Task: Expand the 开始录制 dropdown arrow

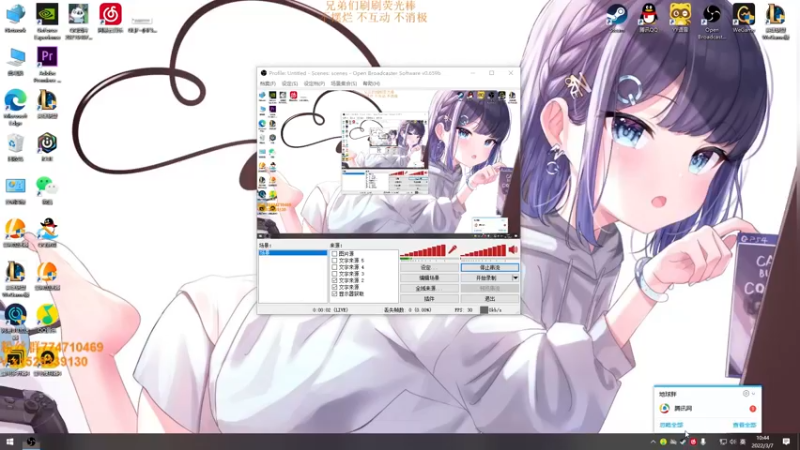Action: [x=515, y=278]
